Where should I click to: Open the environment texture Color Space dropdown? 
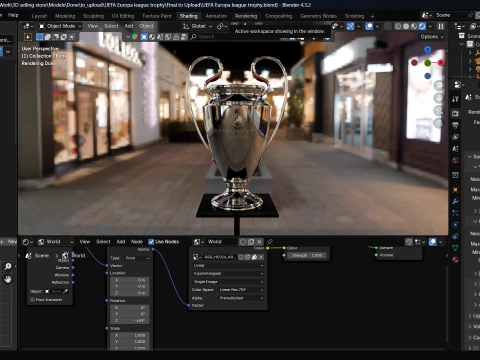click(241, 290)
